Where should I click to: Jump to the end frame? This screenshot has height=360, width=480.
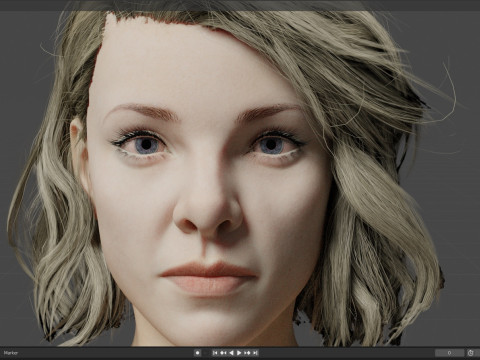pyautogui.click(x=255, y=353)
